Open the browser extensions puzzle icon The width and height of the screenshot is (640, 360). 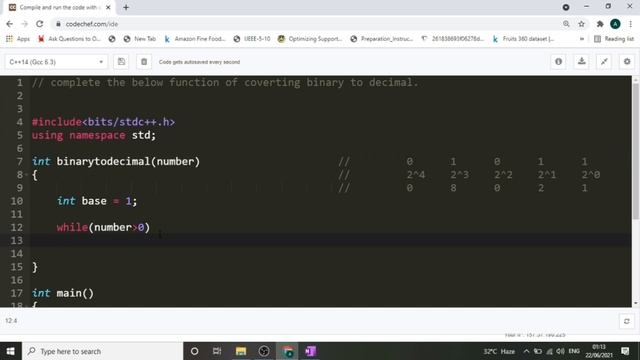click(x=600, y=24)
